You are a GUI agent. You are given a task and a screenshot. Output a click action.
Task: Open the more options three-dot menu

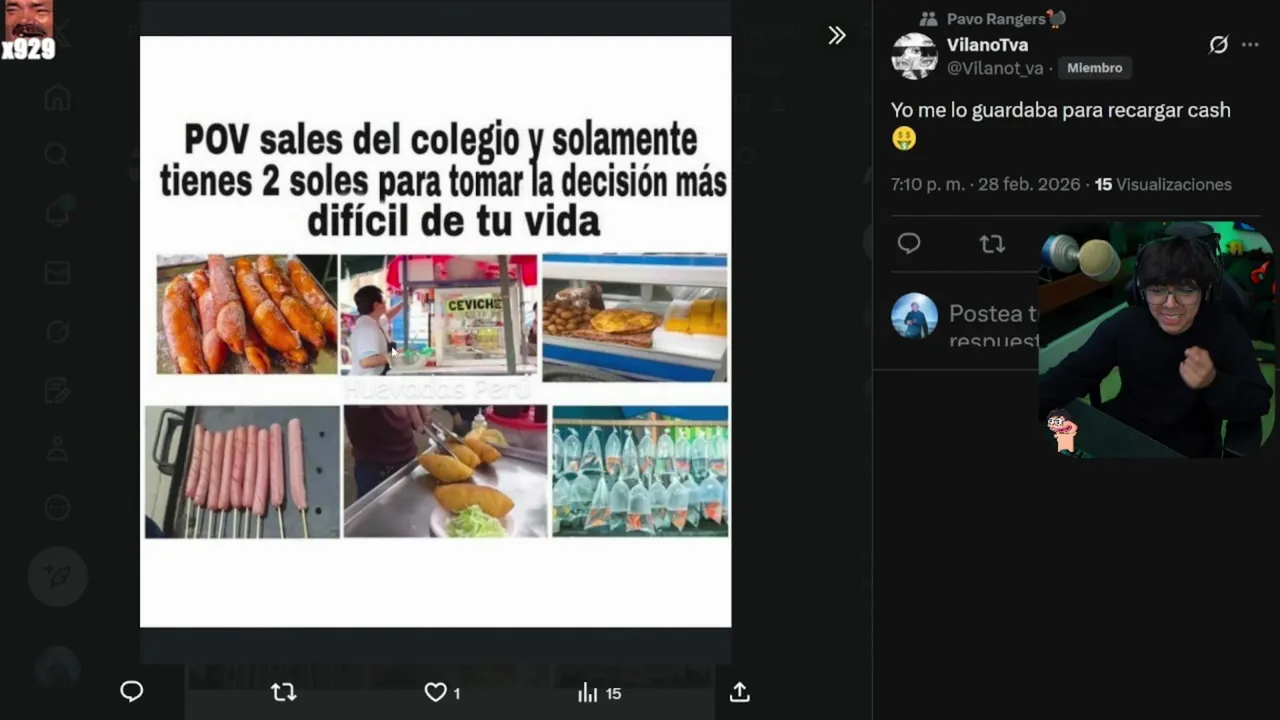[x=1250, y=45]
